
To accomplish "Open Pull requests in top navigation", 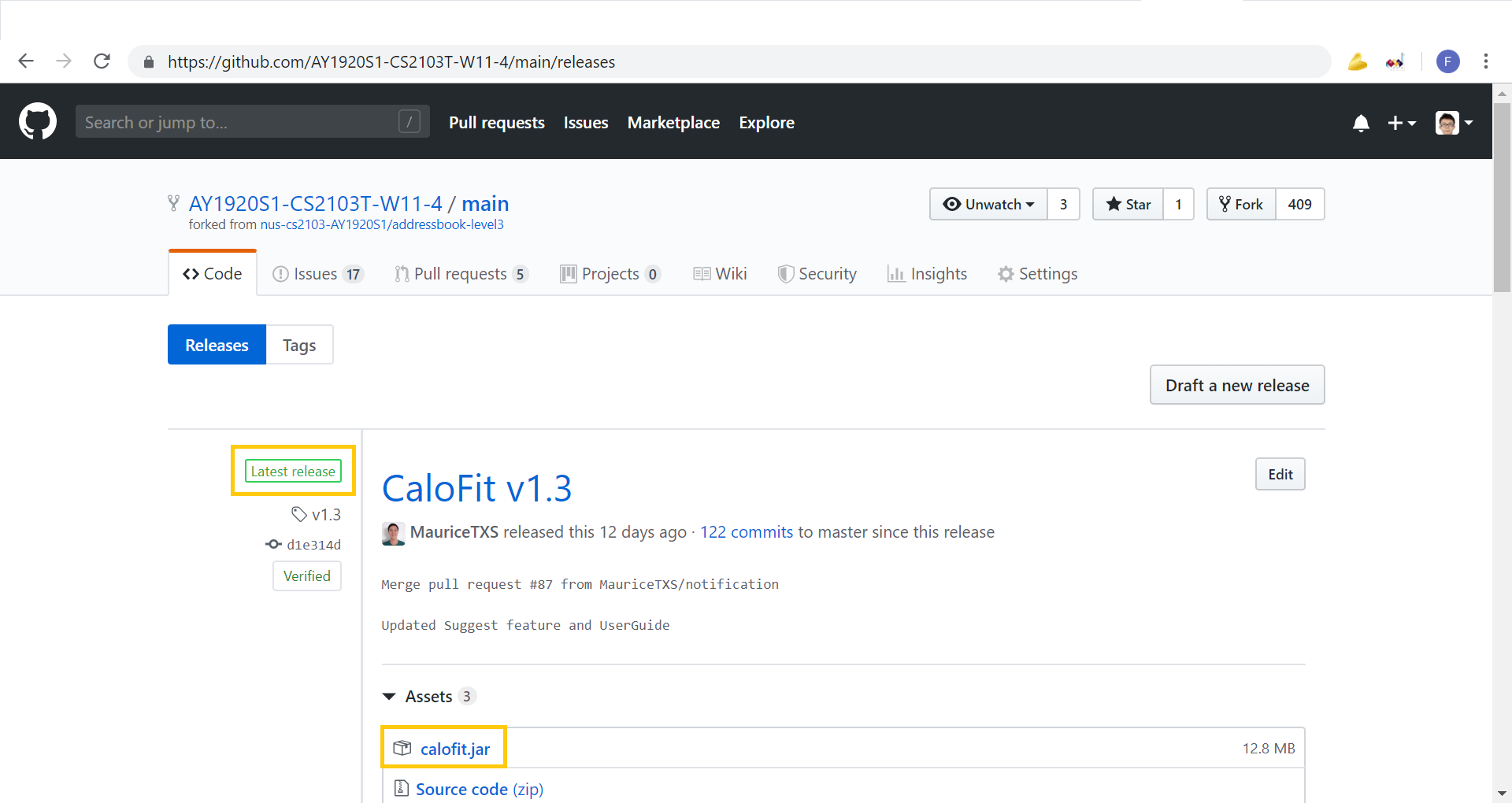I will point(497,123).
